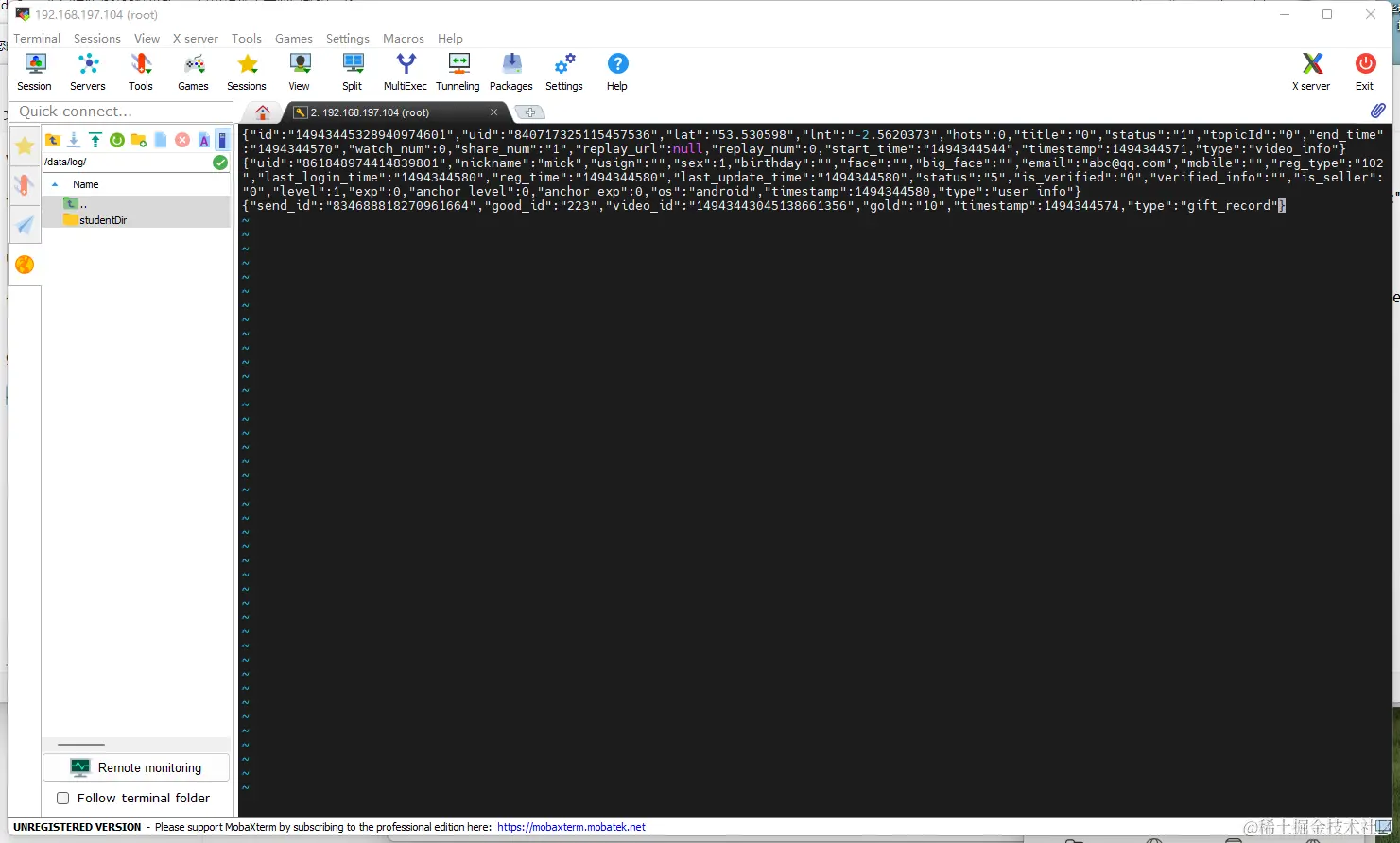Open the Tools menu
This screenshot has width=1400, height=843.
(247, 38)
